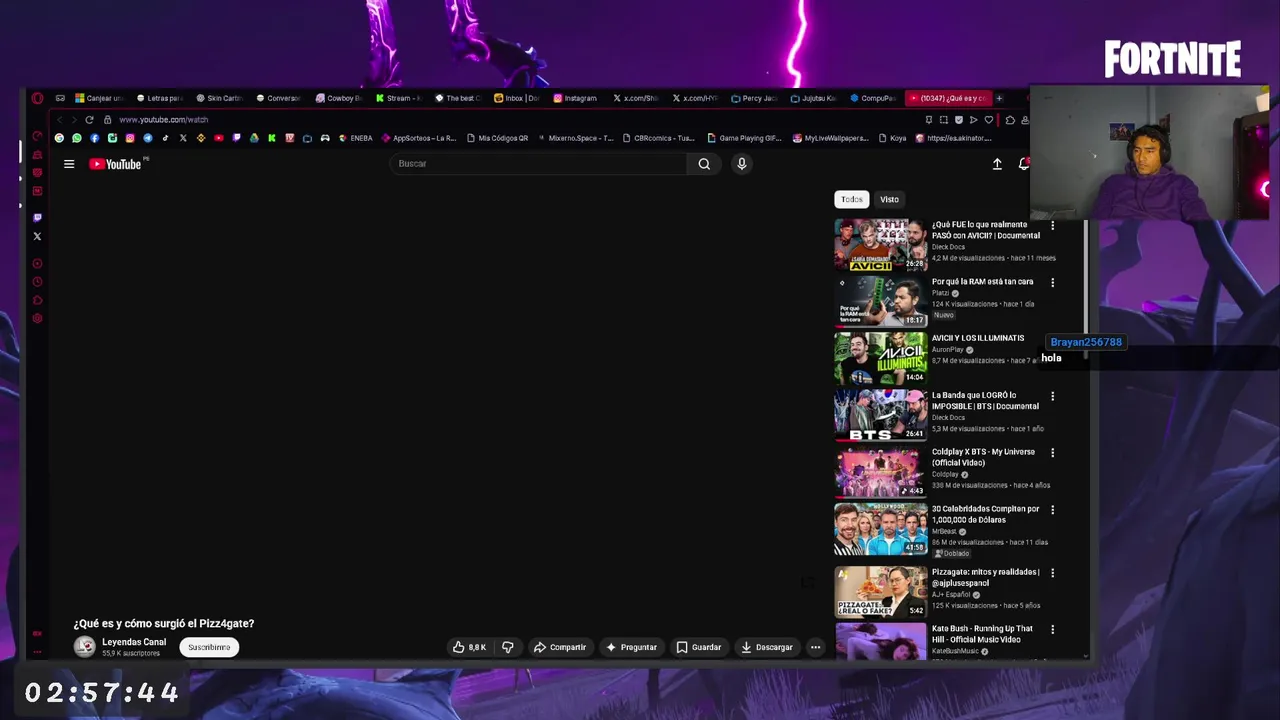Viewport: 1280px width, 720px height.
Task: Click the heart icon in address bar
Action: pyautogui.click(x=988, y=120)
